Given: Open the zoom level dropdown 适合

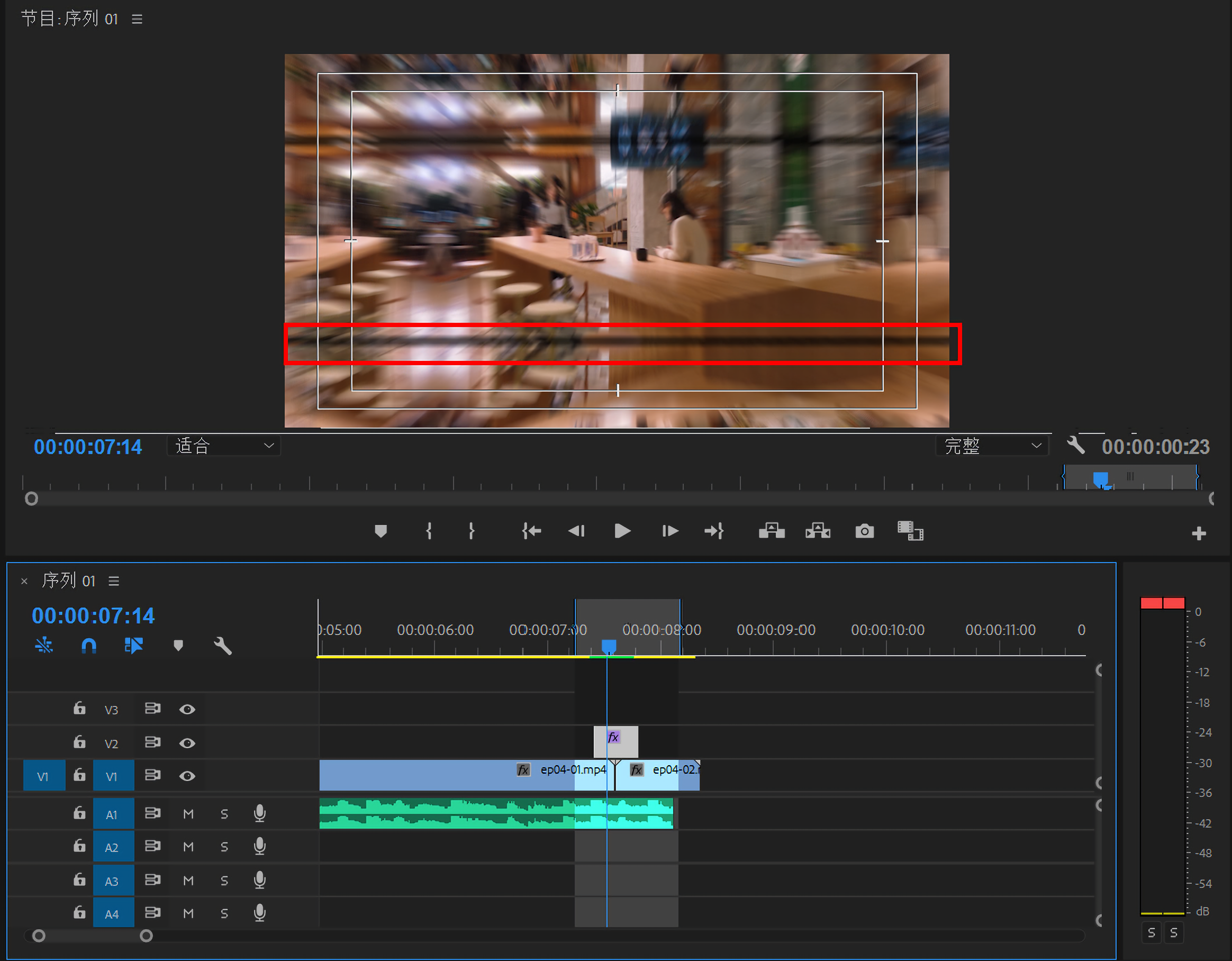Looking at the screenshot, I should point(224,446).
